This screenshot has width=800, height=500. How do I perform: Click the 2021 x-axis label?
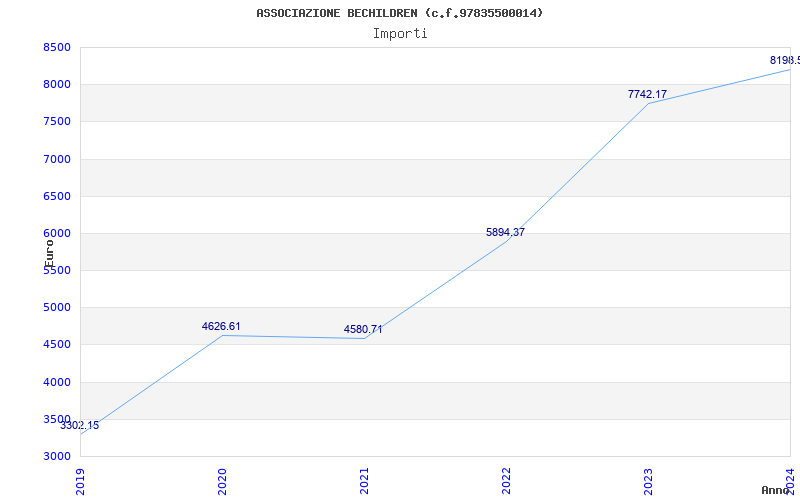coord(364,481)
